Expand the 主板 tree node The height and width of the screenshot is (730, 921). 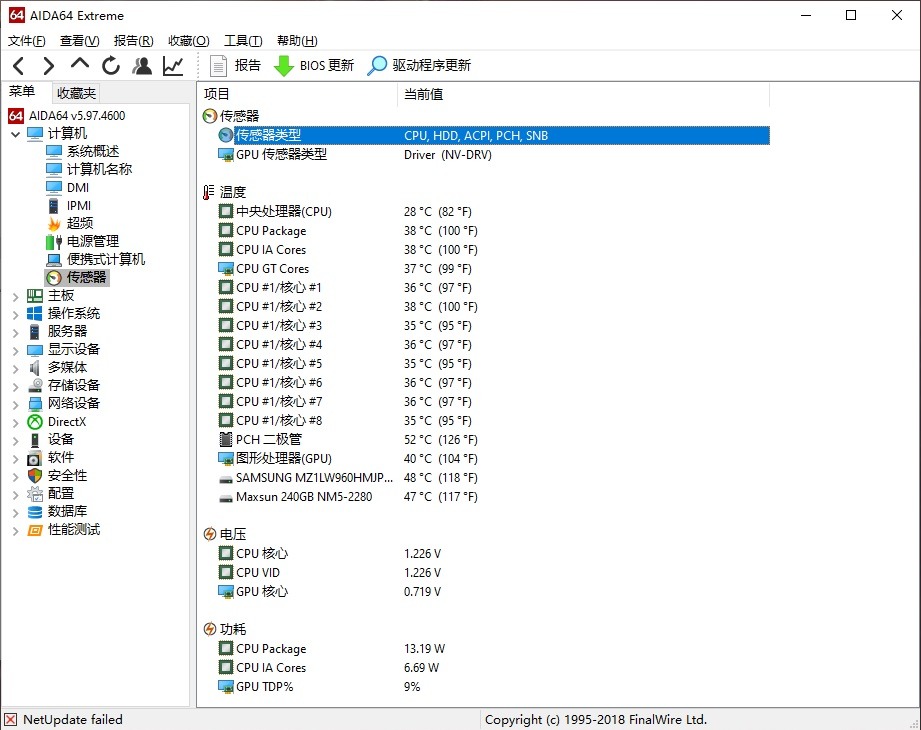pyautogui.click(x=16, y=297)
